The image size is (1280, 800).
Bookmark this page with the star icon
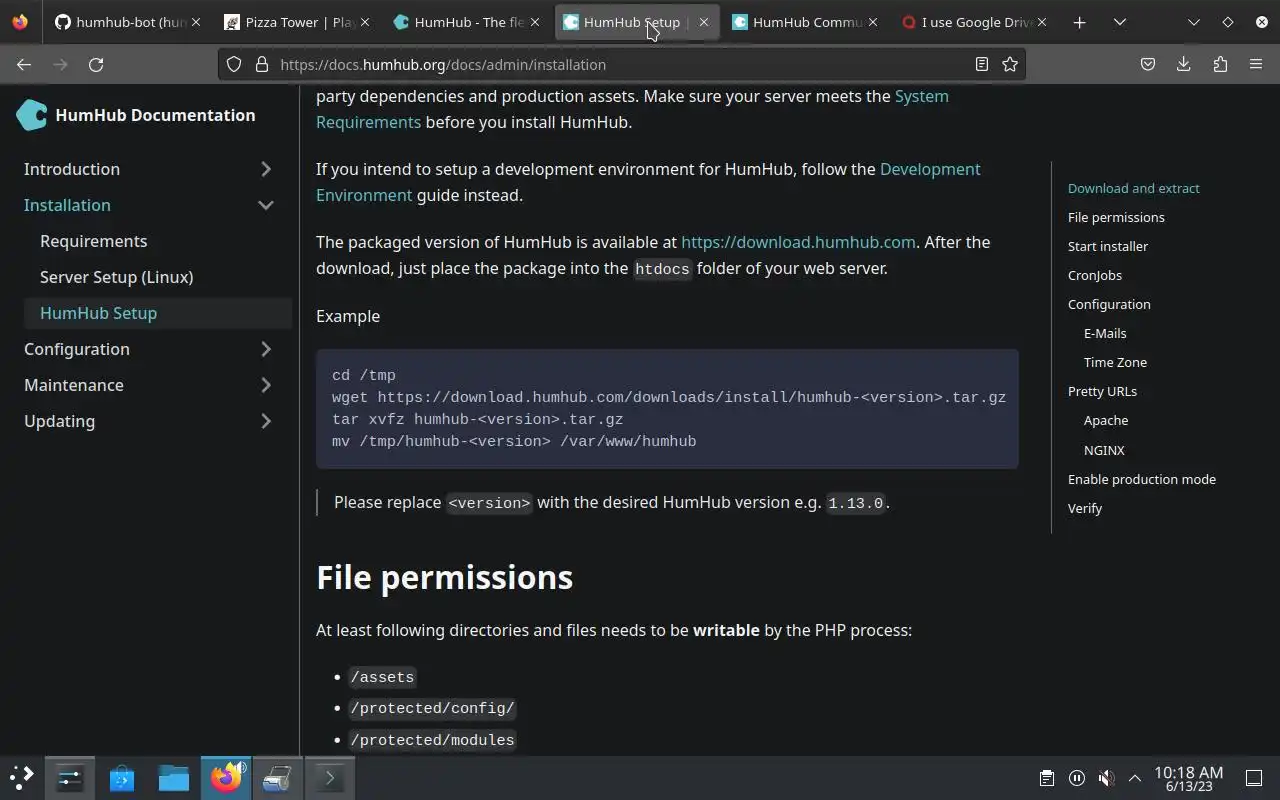click(1010, 64)
